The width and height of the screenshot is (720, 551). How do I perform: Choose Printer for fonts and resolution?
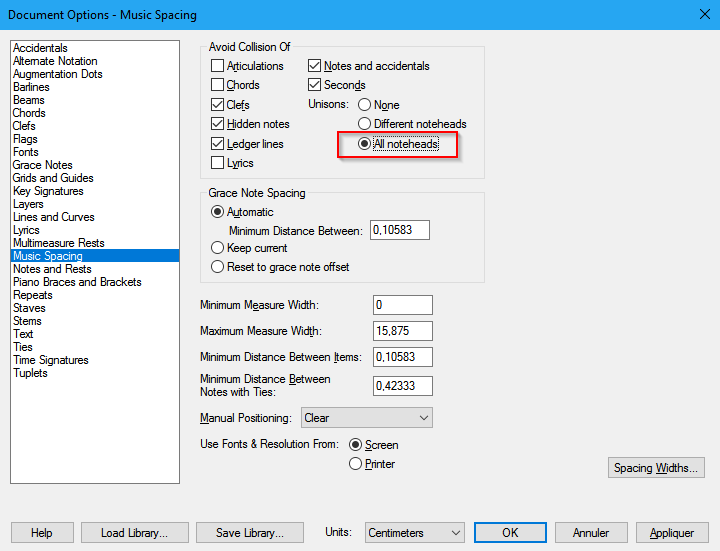[355, 464]
